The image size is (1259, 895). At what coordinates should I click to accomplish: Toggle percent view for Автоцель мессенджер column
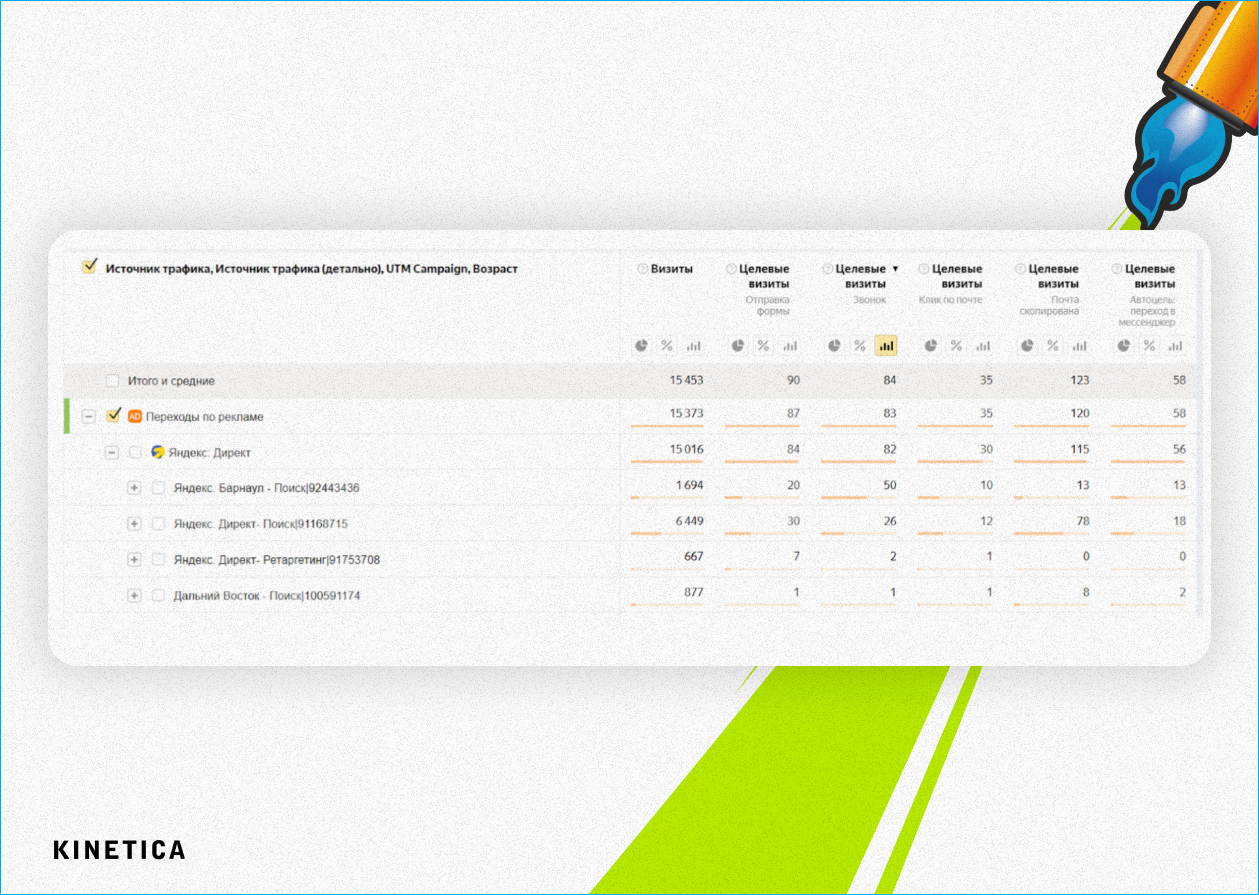(1148, 346)
